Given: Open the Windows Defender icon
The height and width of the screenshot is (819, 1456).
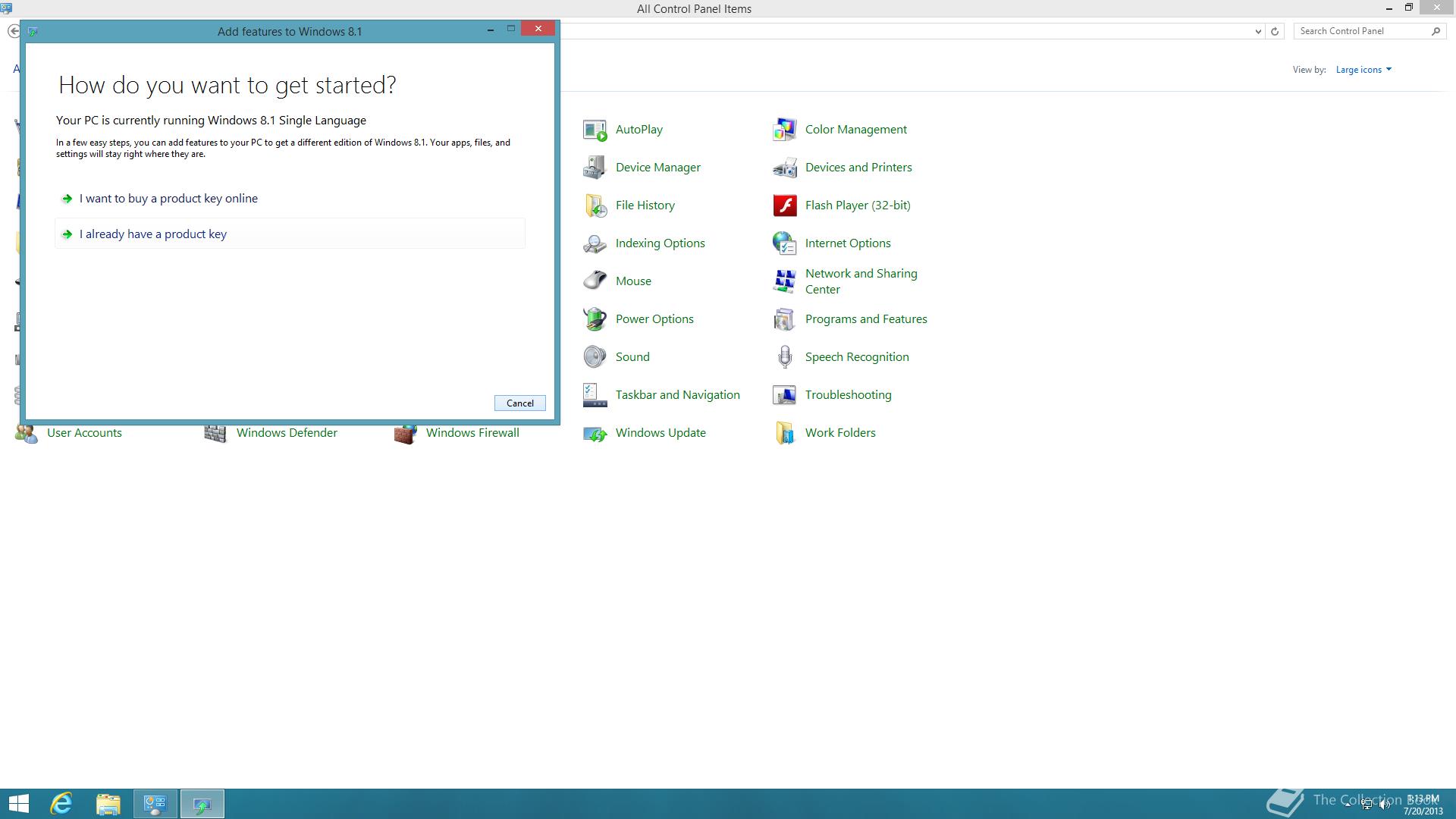Looking at the screenshot, I should click(x=216, y=434).
